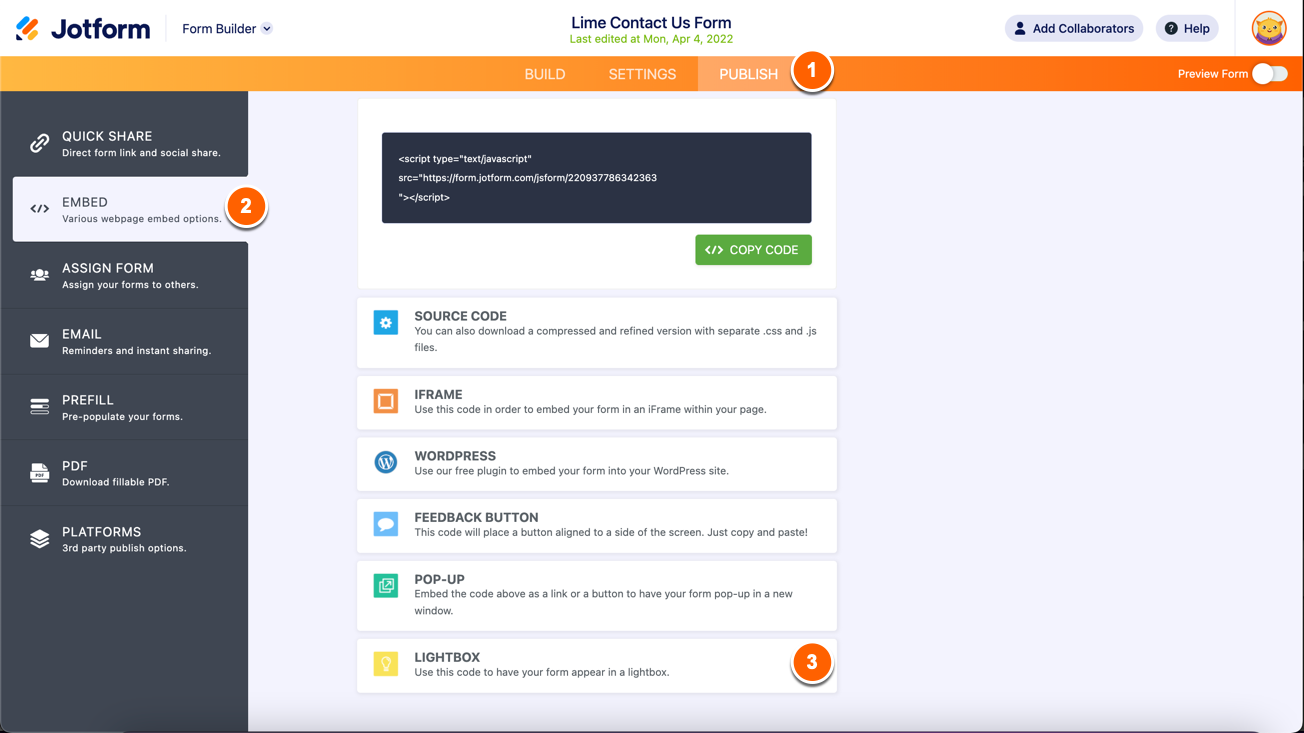The height and width of the screenshot is (733, 1304).
Task: Click the Jotform wordmark text
Action: point(101,29)
